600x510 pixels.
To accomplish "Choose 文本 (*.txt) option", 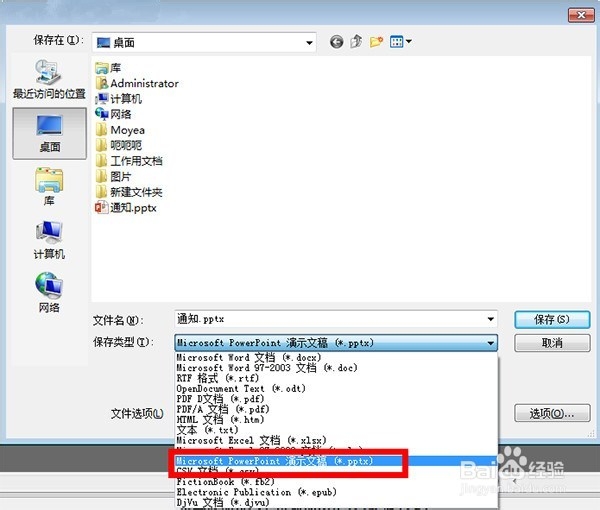I will click(336, 430).
